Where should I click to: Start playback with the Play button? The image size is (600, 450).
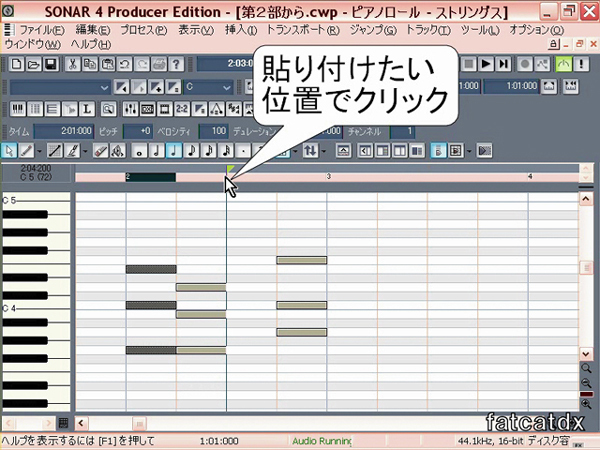click(x=486, y=64)
